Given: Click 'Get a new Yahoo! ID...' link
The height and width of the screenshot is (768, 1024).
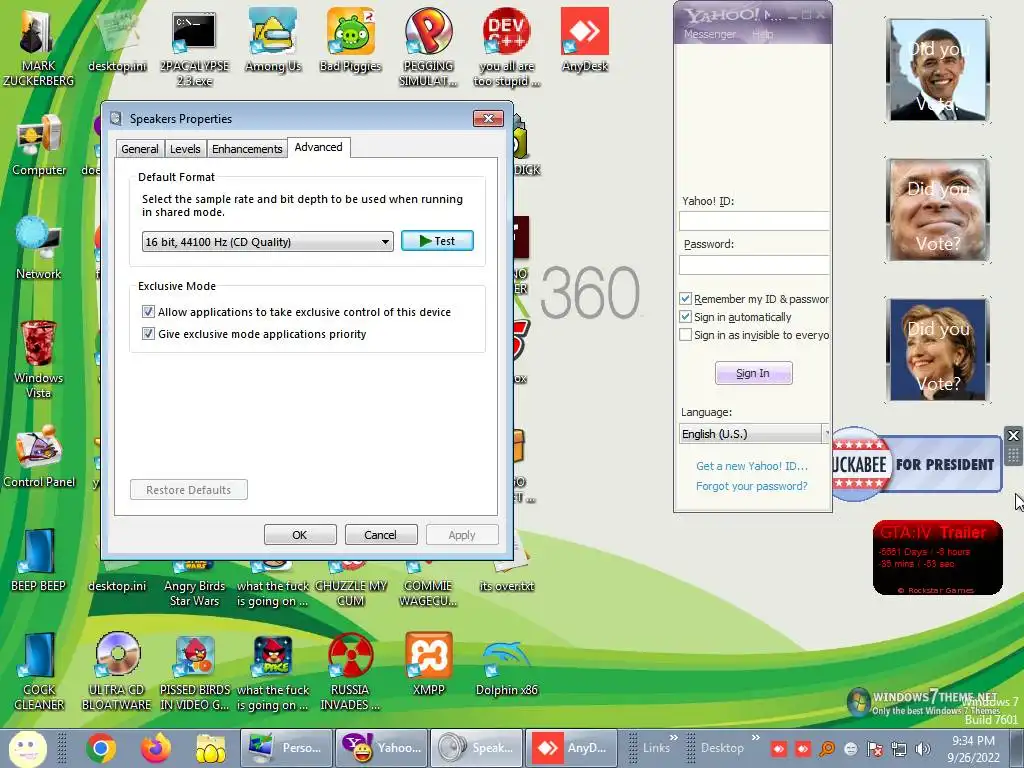Looking at the screenshot, I should click(x=752, y=466).
